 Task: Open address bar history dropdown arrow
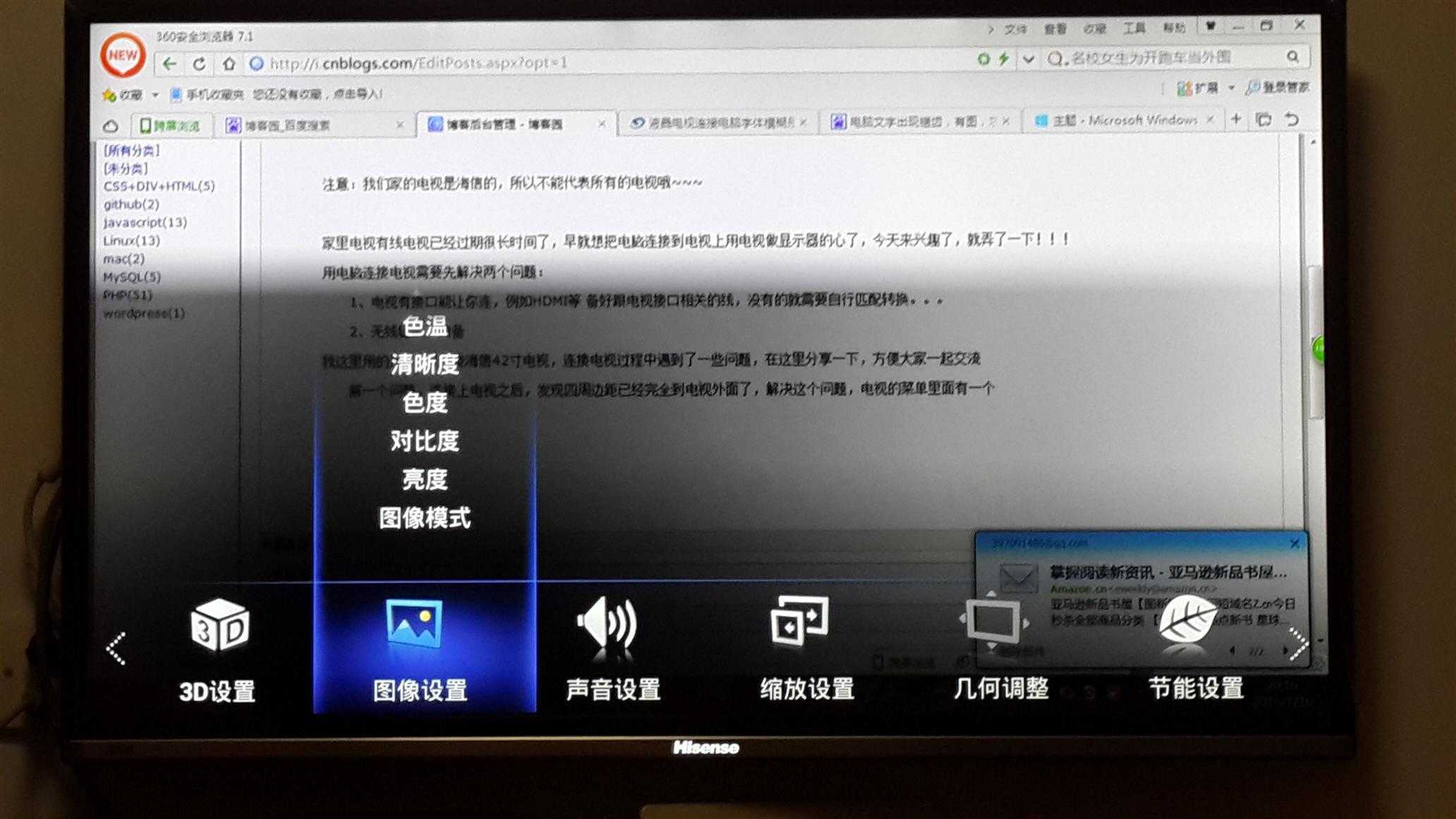coord(1029,59)
